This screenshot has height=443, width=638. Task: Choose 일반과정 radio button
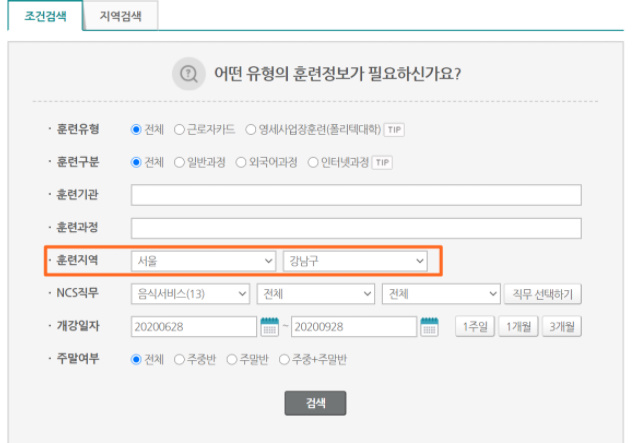coord(179,163)
